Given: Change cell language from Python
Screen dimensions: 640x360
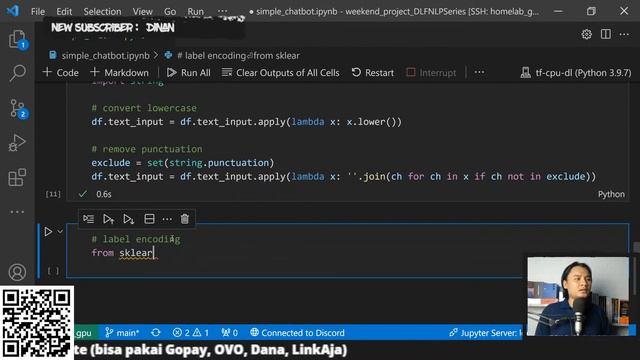Looking at the screenshot, I should coord(611,194).
